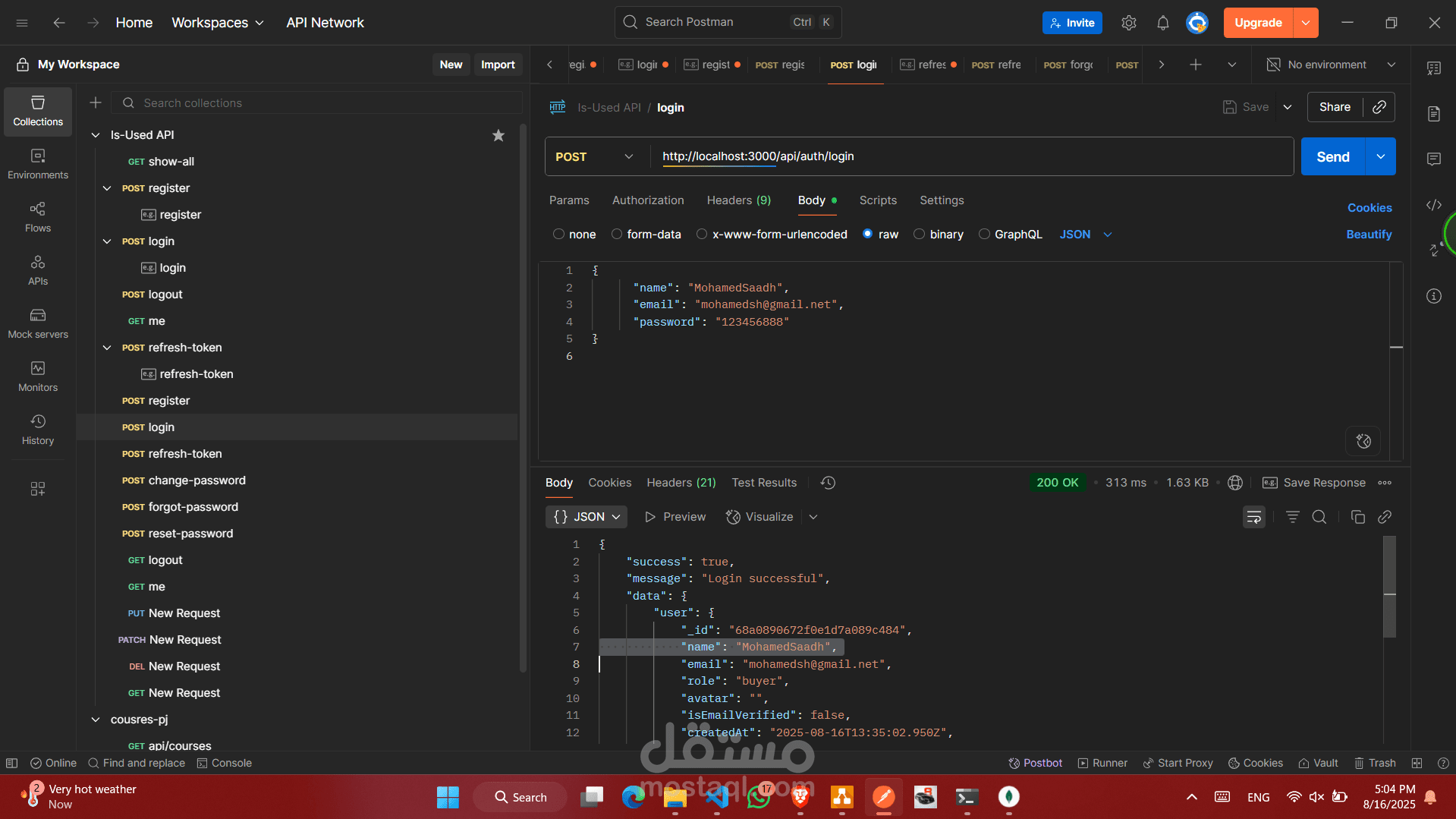Click the Beautify link
This screenshot has width=1456, height=819.
pos(1369,235)
